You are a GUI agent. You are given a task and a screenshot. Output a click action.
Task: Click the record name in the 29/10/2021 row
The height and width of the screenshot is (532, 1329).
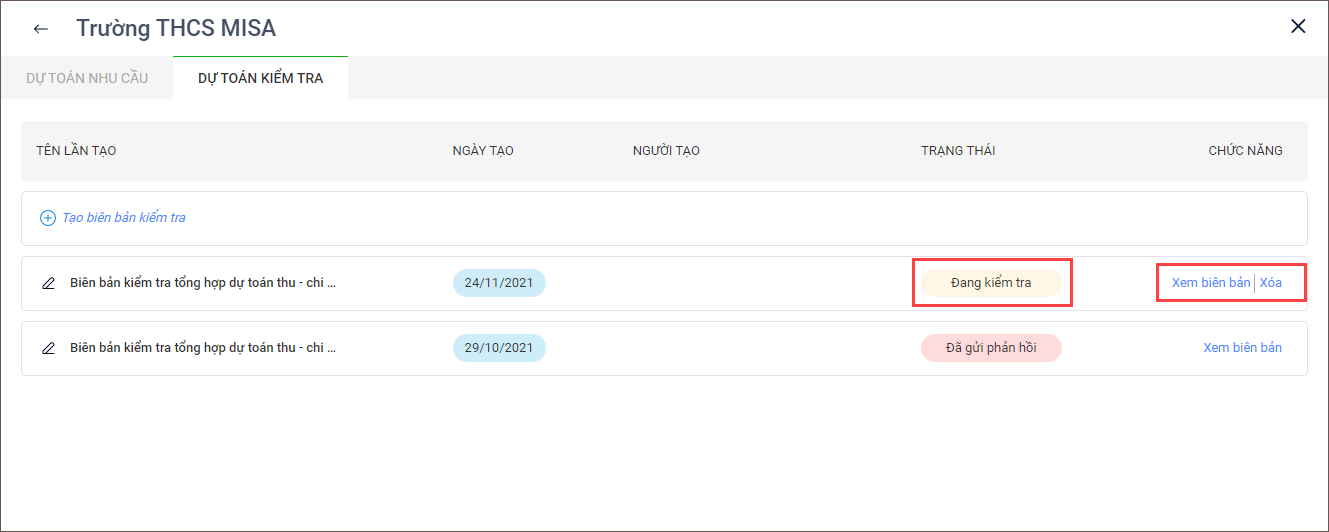coord(203,348)
